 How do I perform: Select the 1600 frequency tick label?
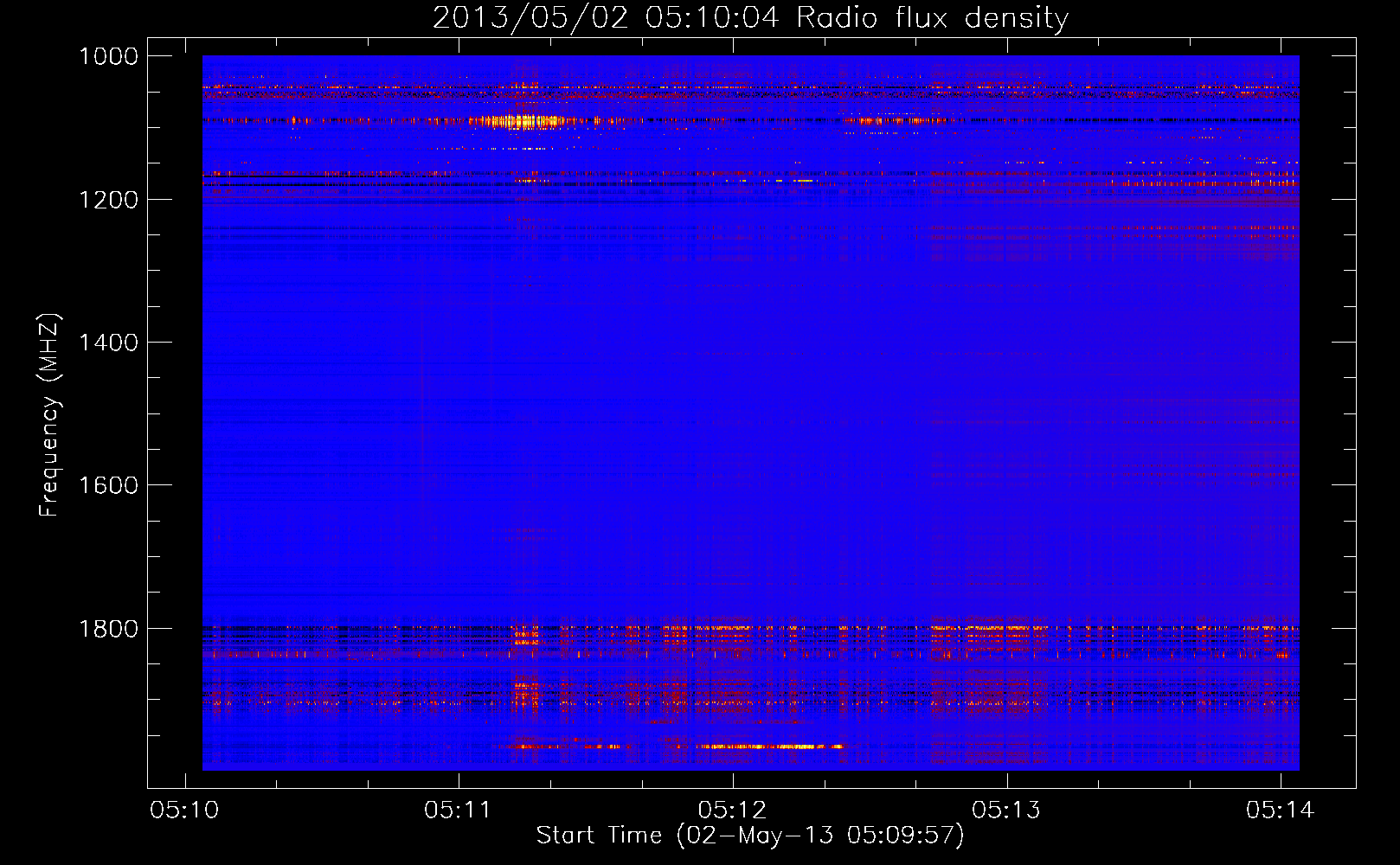pyautogui.click(x=108, y=485)
